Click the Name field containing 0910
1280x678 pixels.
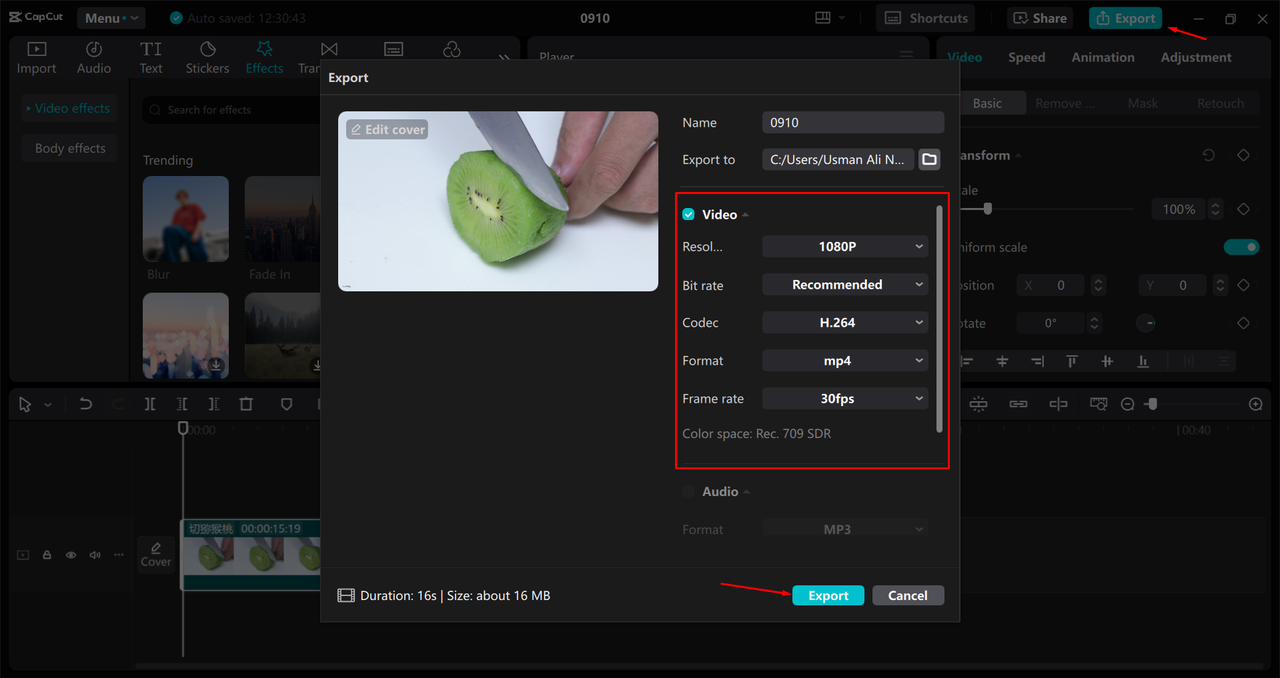click(x=853, y=122)
